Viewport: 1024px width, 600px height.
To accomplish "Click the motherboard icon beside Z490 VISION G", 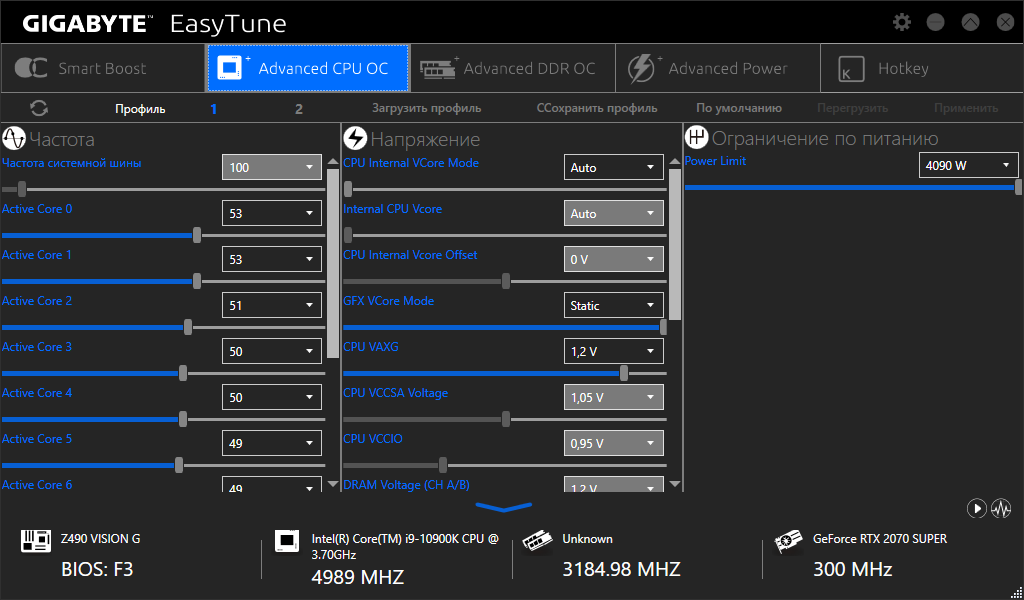I will click(36, 542).
